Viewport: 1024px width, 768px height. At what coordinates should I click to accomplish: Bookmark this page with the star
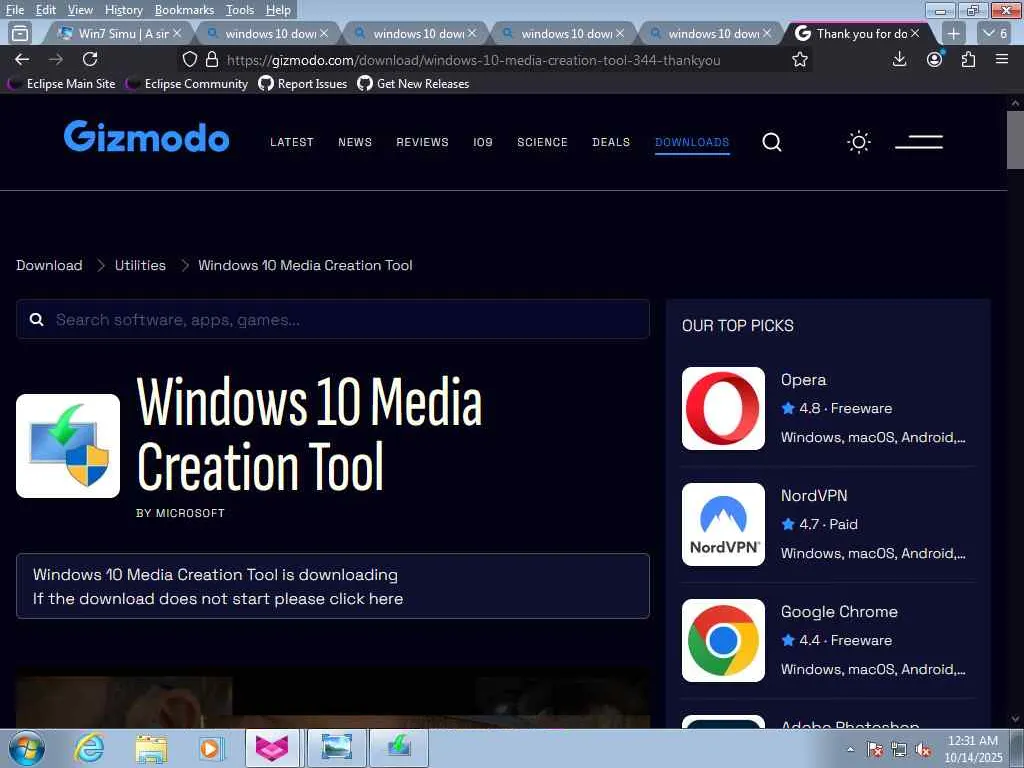pos(799,60)
